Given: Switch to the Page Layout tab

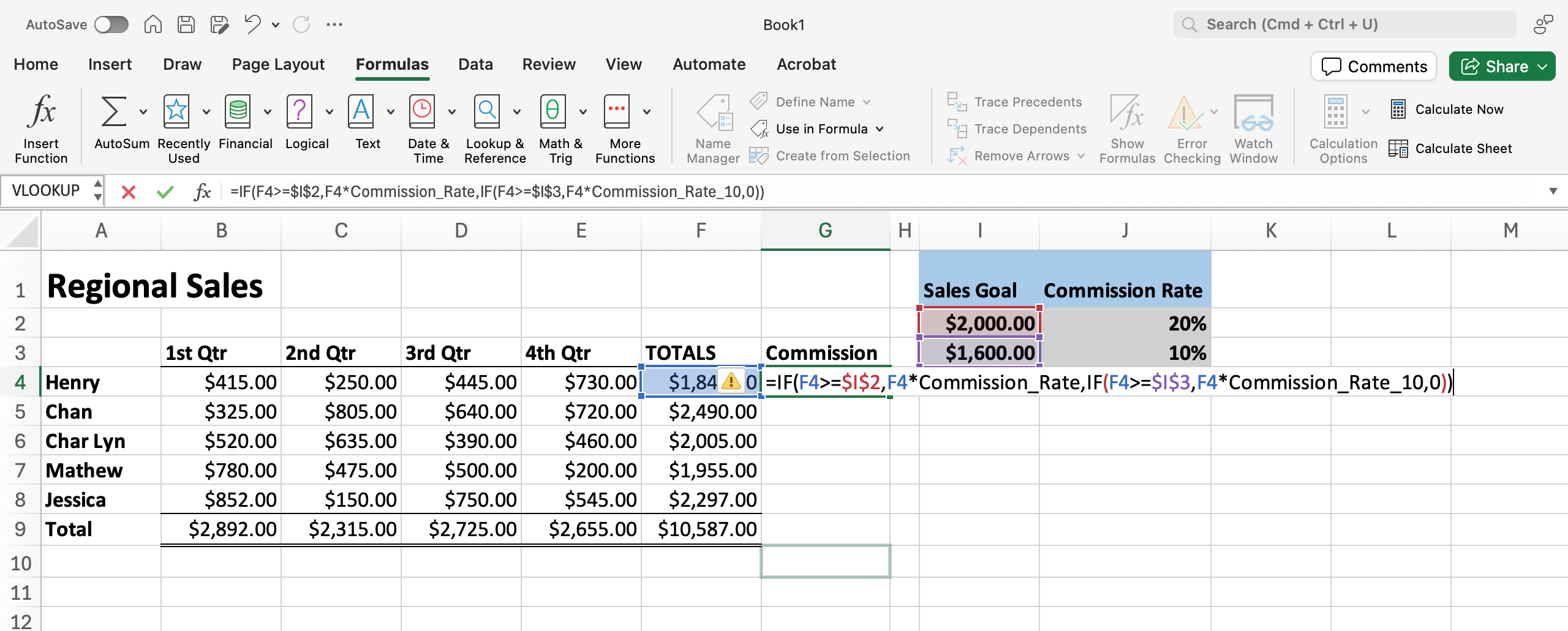Looking at the screenshot, I should [278, 64].
